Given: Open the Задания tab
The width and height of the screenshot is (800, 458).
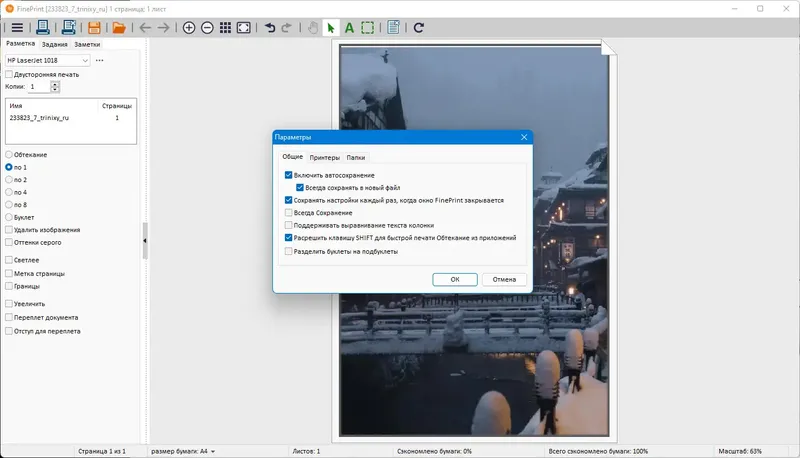Looking at the screenshot, I should pos(54,44).
